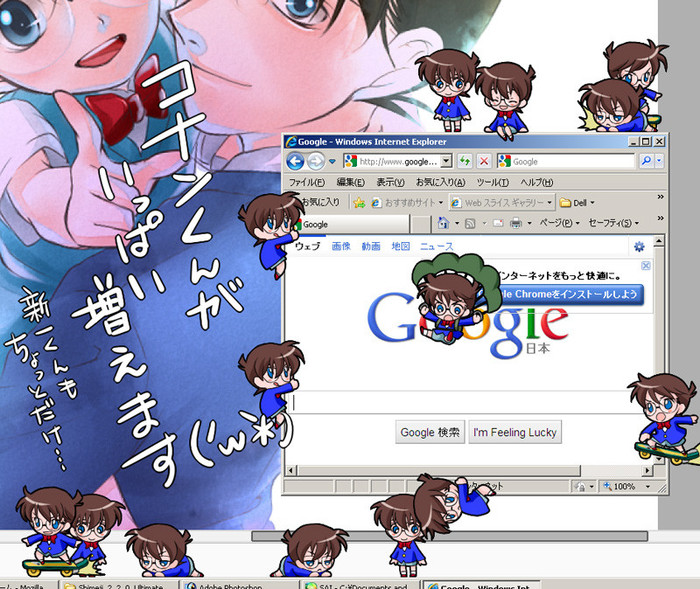The height and width of the screenshot is (589, 700).
Task: Click the SAI canvas horizontal scrollbar behind IE
Action: tap(450, 536)
